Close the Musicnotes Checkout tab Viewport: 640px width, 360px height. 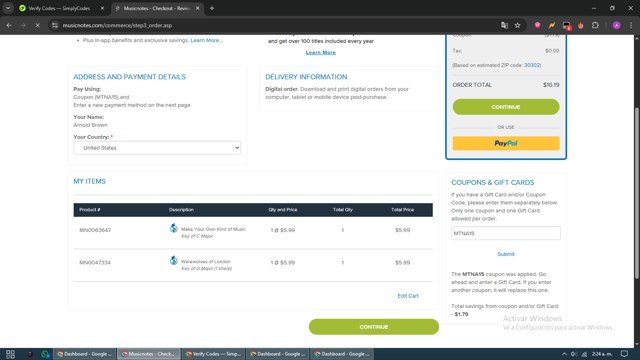198,8
